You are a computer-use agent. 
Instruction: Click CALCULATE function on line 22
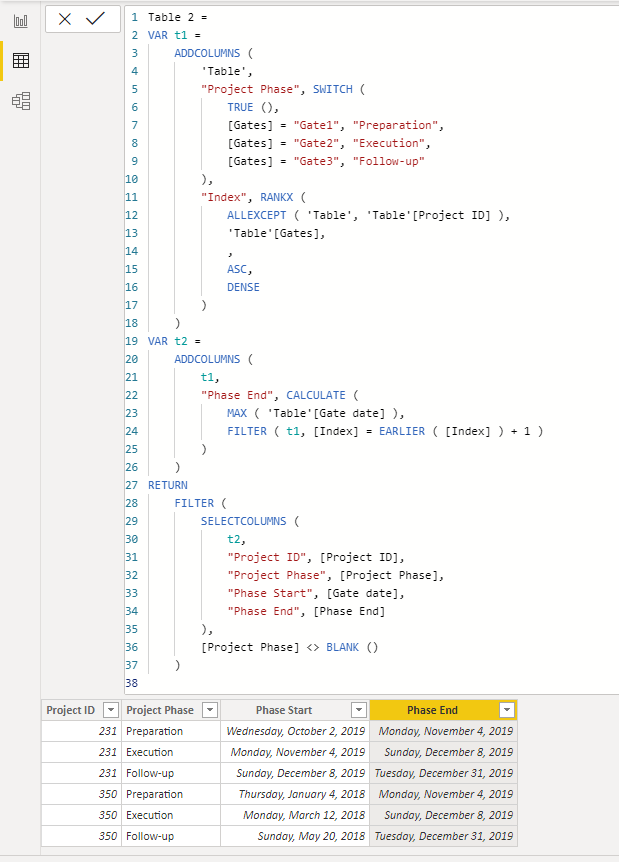click(316, 395)
